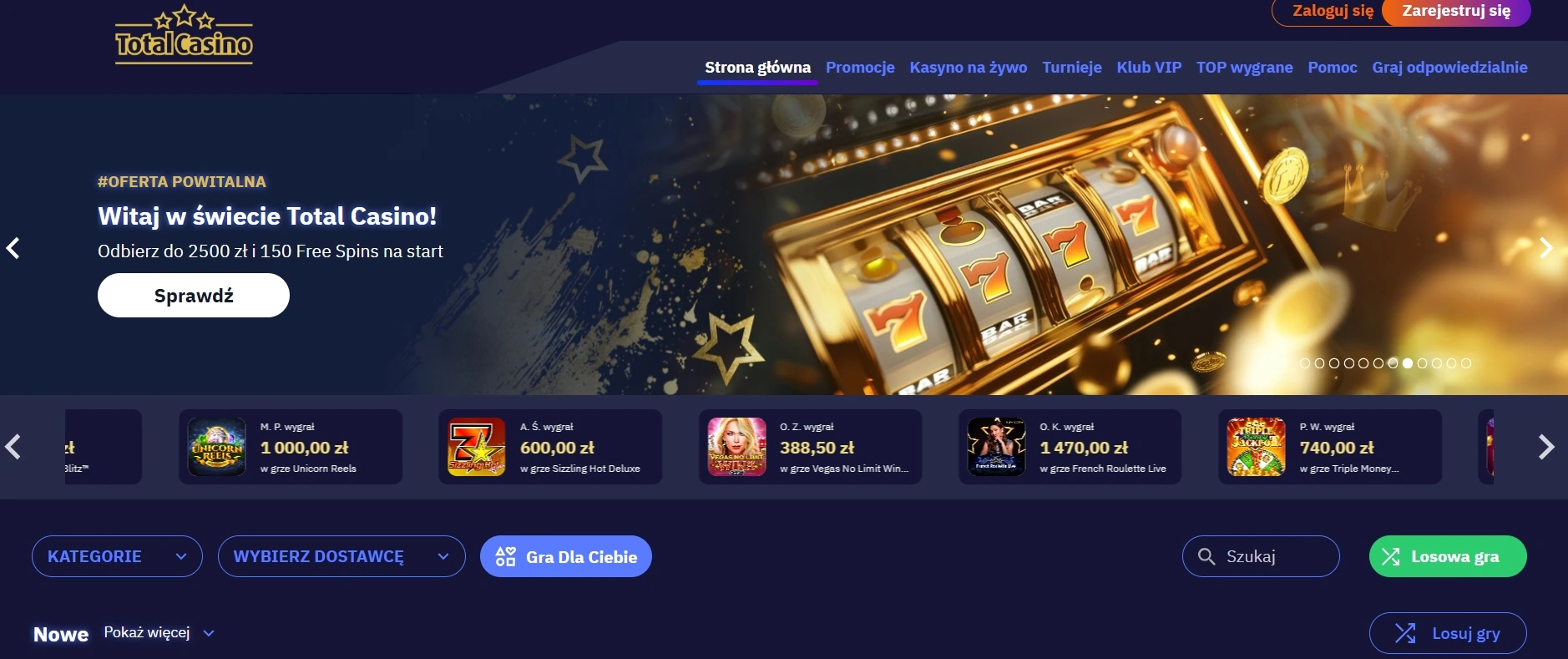Show previous winners in the carousel
This screenshot has width=1568, height=659.
(x=13, y=447)
